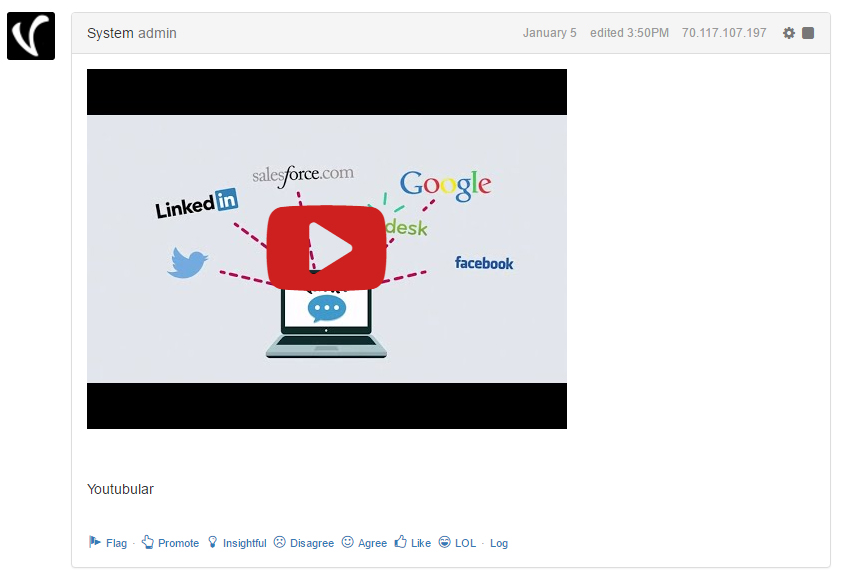React with Agree
846x580 pixels.
[x=372, y=543]
